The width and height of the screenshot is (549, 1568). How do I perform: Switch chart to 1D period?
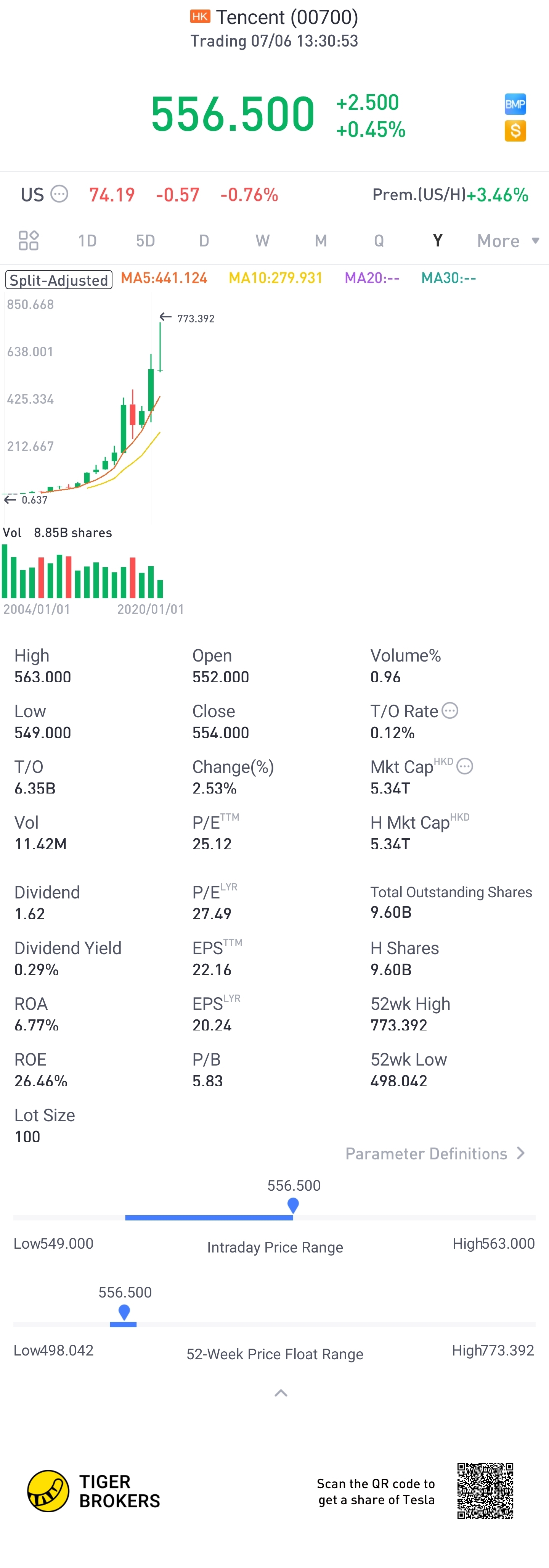point(87,241)
